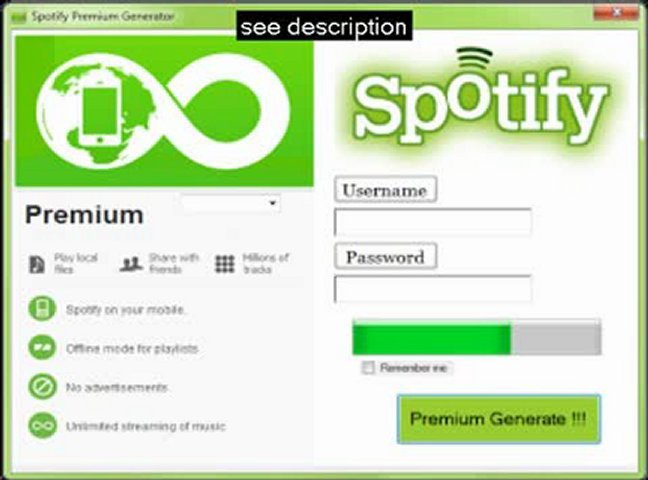
Task: Click the Share with friends icon
Action: click(131, 264)
